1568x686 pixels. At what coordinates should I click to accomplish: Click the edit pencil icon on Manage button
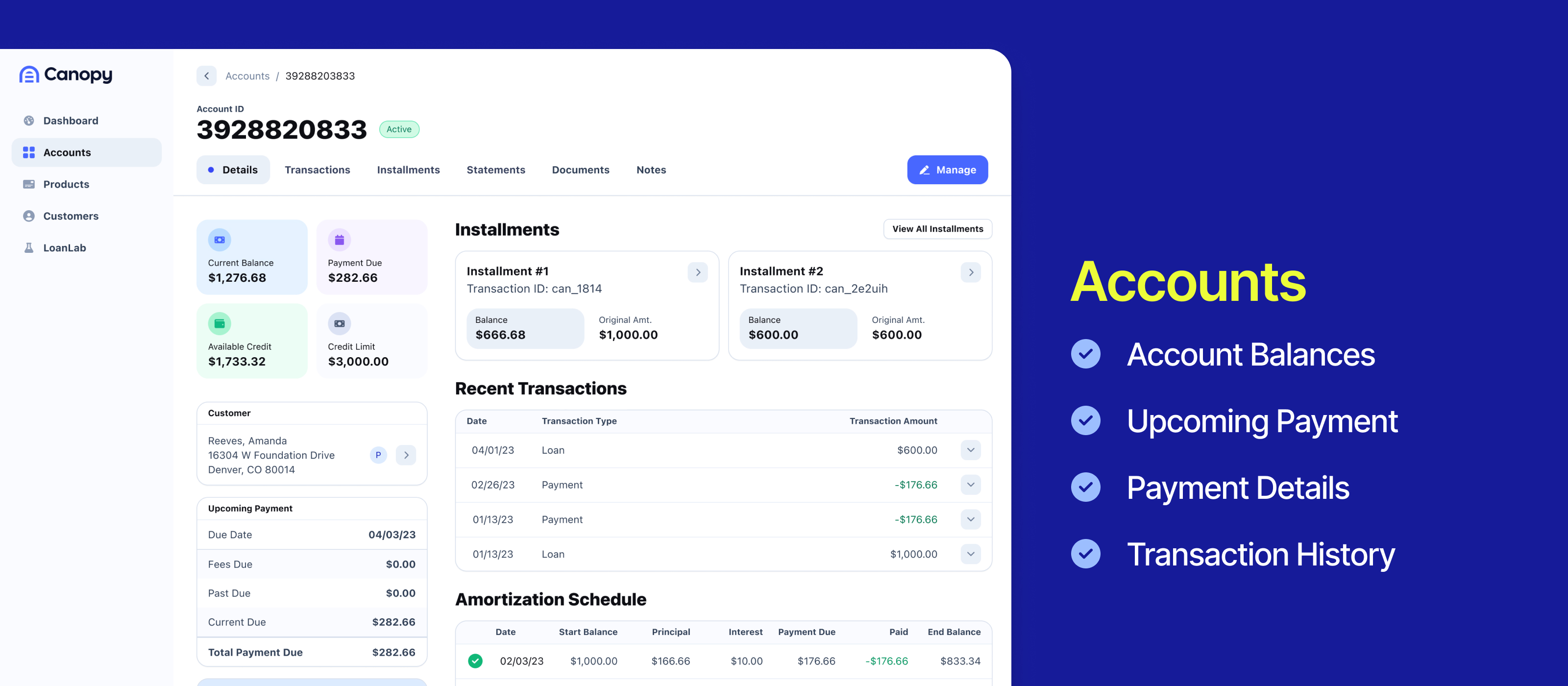925,170
